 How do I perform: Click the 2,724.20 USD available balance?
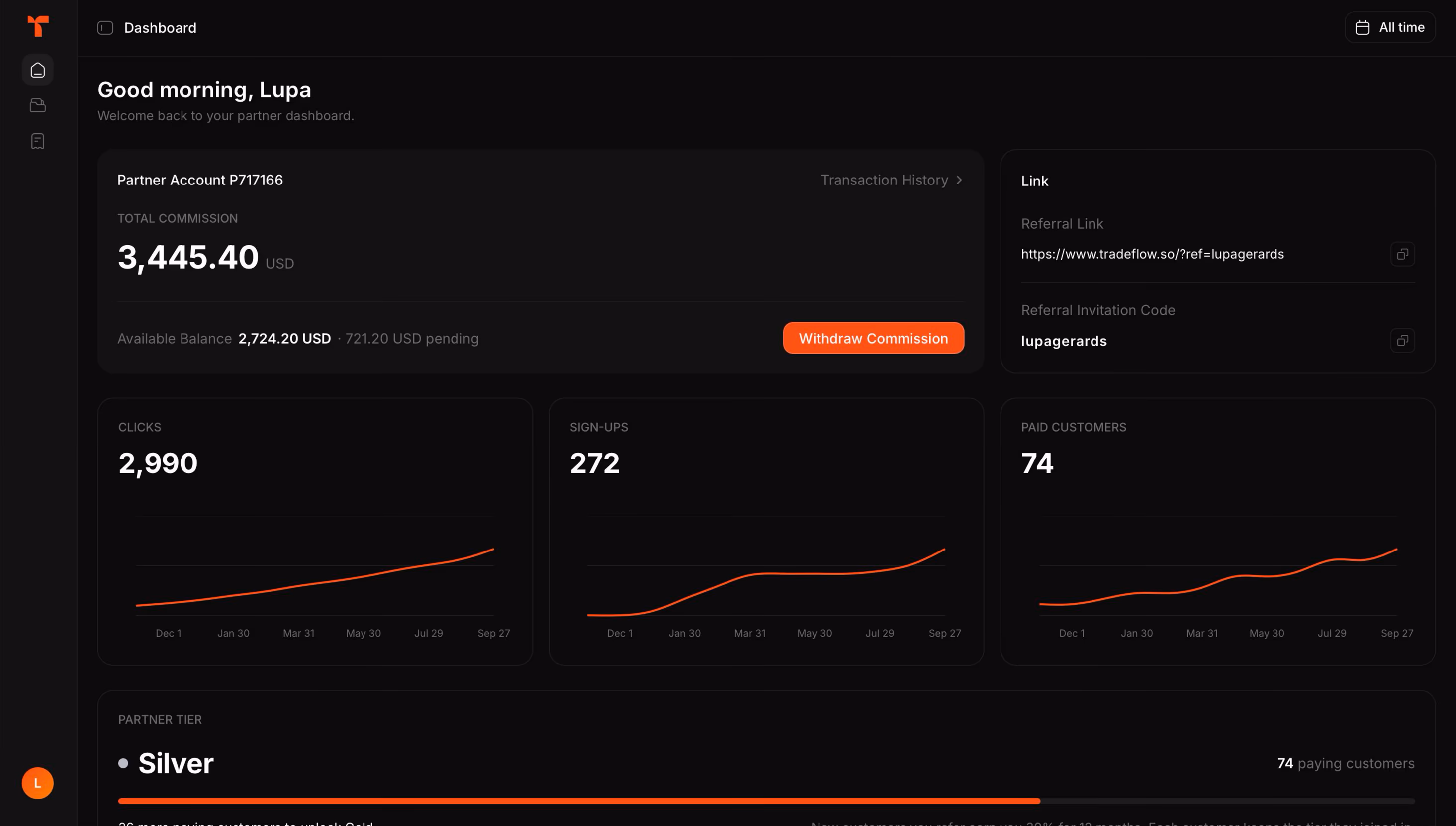[284, 339]
